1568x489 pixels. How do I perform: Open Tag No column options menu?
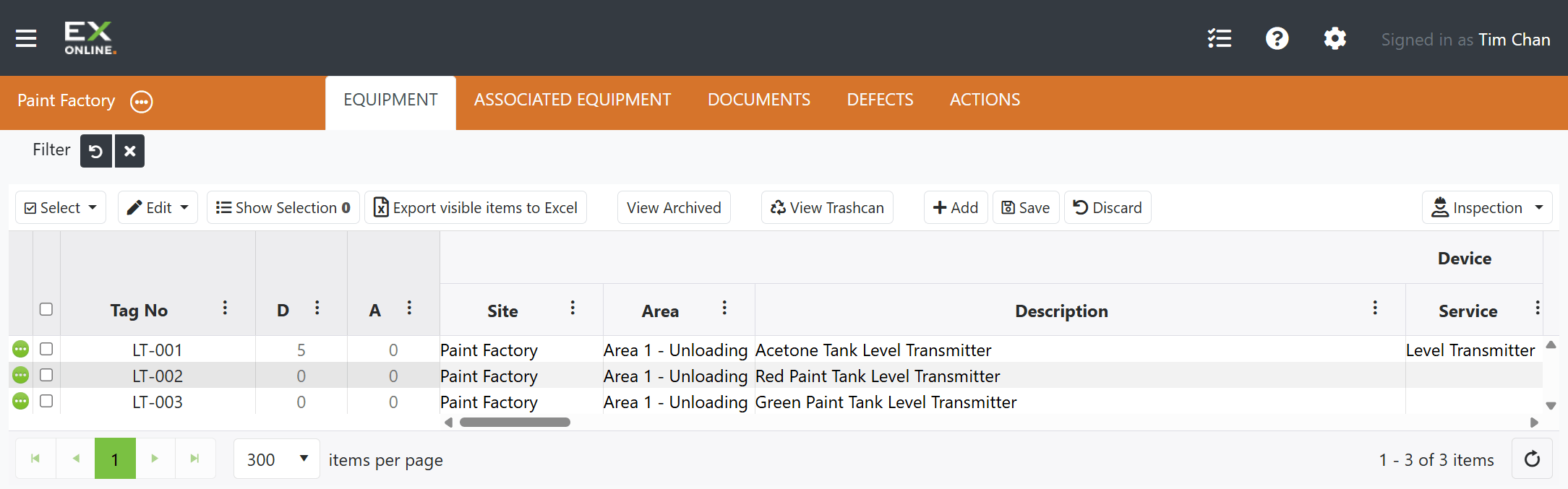(225, 308)
